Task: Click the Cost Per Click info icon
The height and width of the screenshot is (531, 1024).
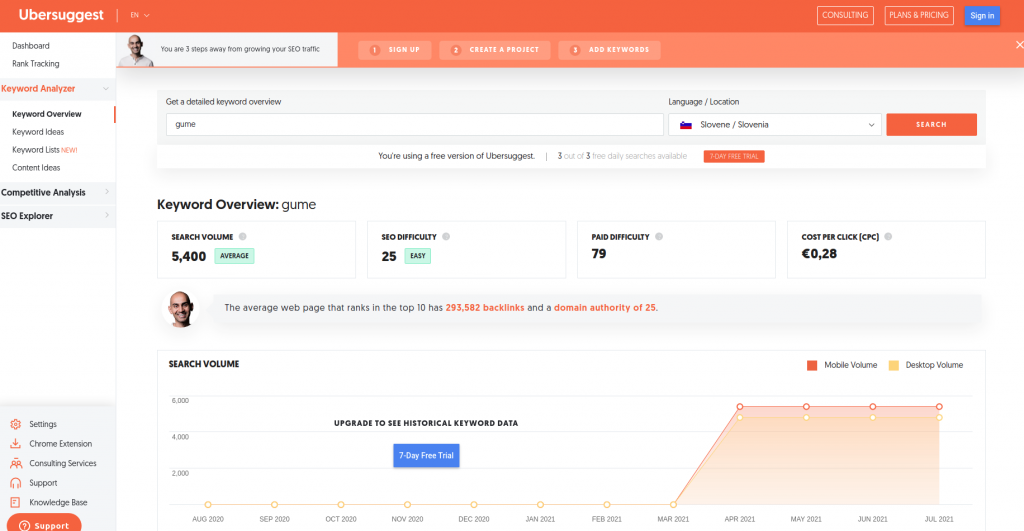Action: (x=888, y=236)
